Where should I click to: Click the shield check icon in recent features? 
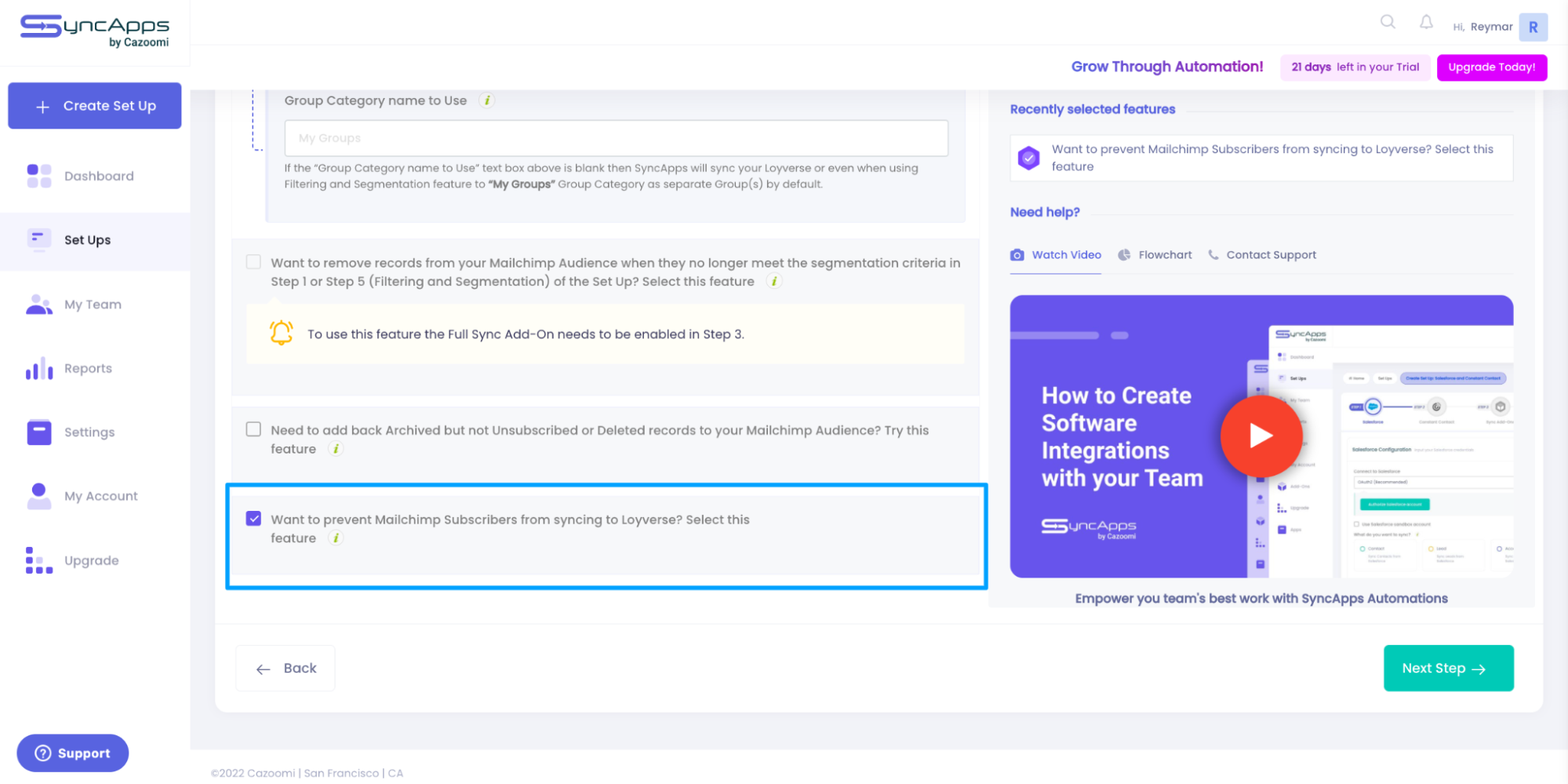coord(1028,158)
